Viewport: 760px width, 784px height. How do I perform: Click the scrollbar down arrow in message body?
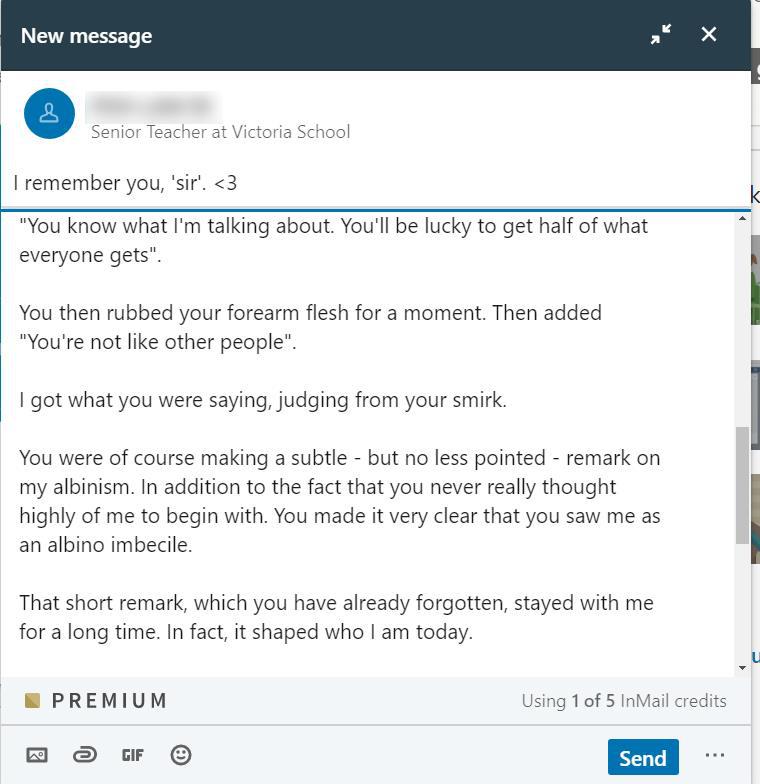pyautogui.click(x=742, y=668)
